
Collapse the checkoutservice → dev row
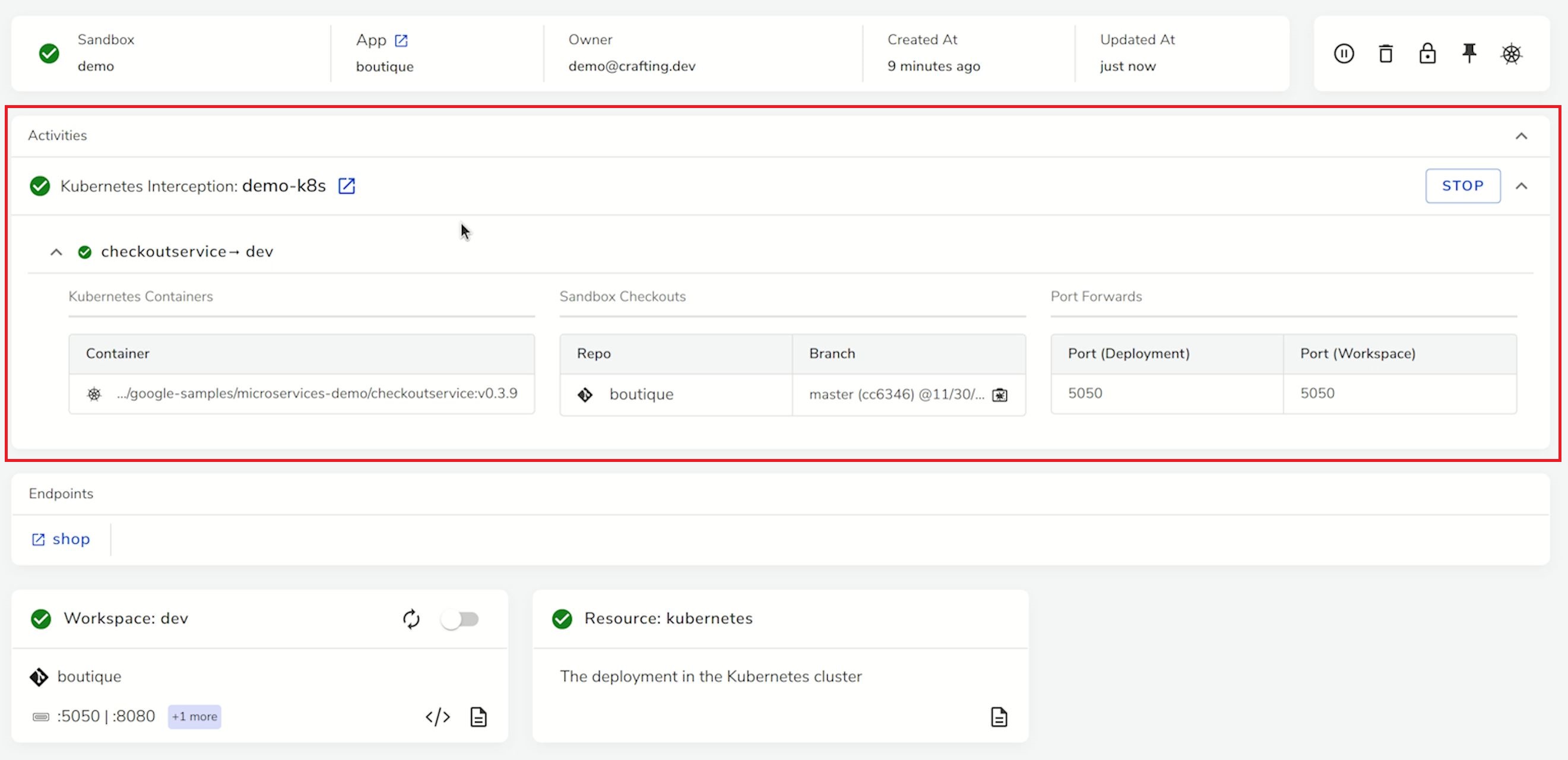point(56,252)
